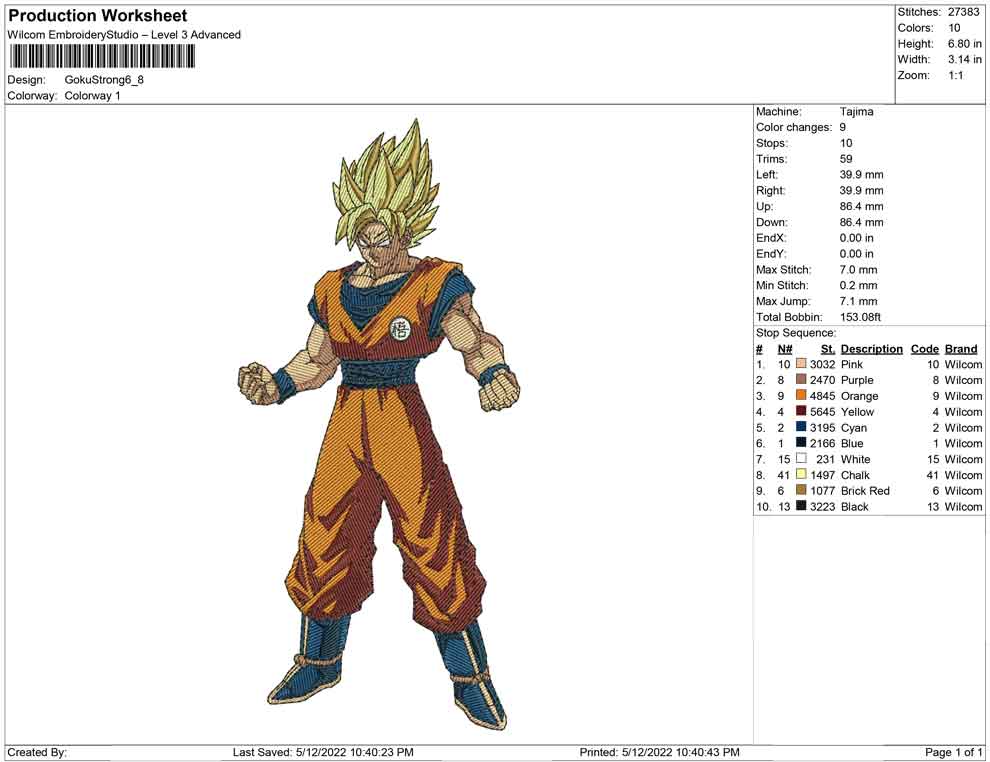This screenshot has width=990, height=762.
Task: Click the Description column header
Action: 871,349
